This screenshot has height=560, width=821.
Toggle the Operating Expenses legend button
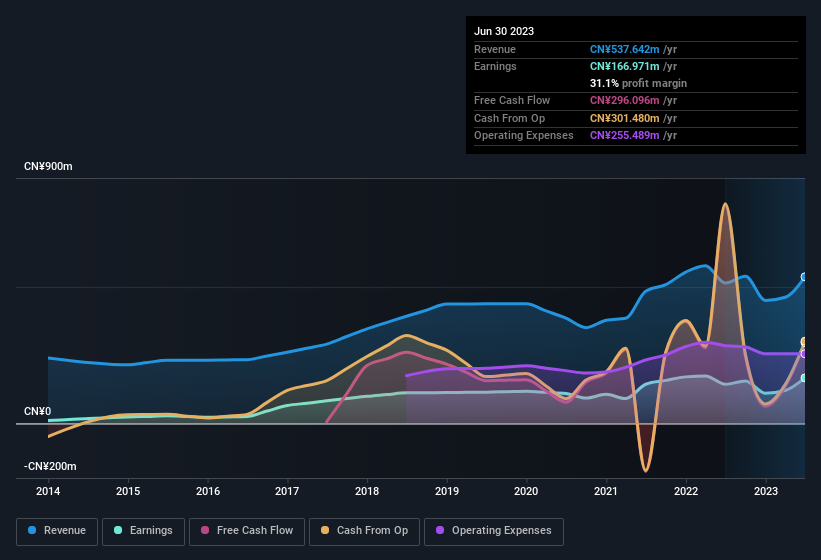pos(494,531)
